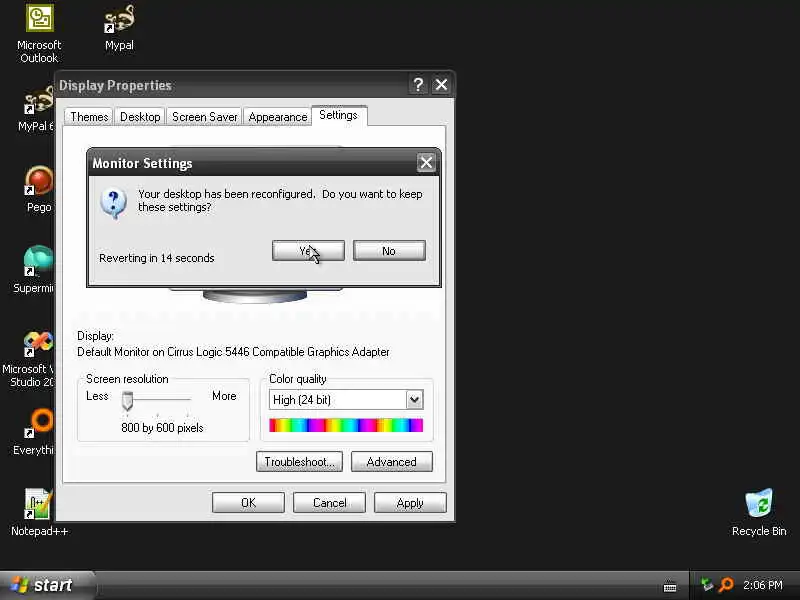The height and width of the screenshot is (600, 800).
Task: Click Cancel in Display Properties
Action: (x=329, y=503)
